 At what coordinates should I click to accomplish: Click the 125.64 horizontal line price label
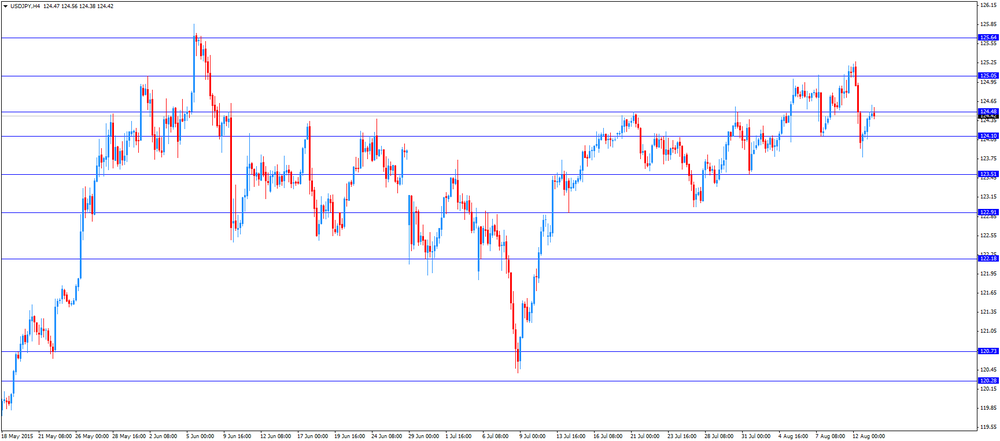click(988, 38)
